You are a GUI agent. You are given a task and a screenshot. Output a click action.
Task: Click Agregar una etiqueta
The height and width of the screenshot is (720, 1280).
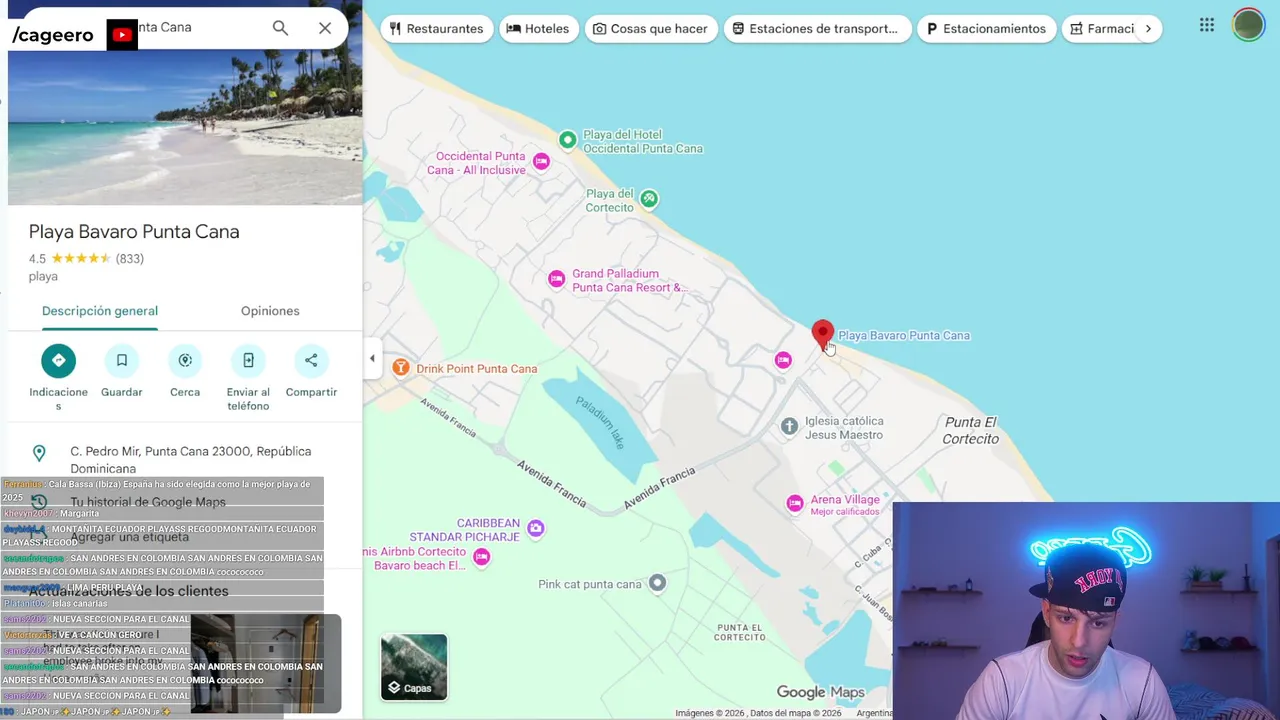pos(129,537)
